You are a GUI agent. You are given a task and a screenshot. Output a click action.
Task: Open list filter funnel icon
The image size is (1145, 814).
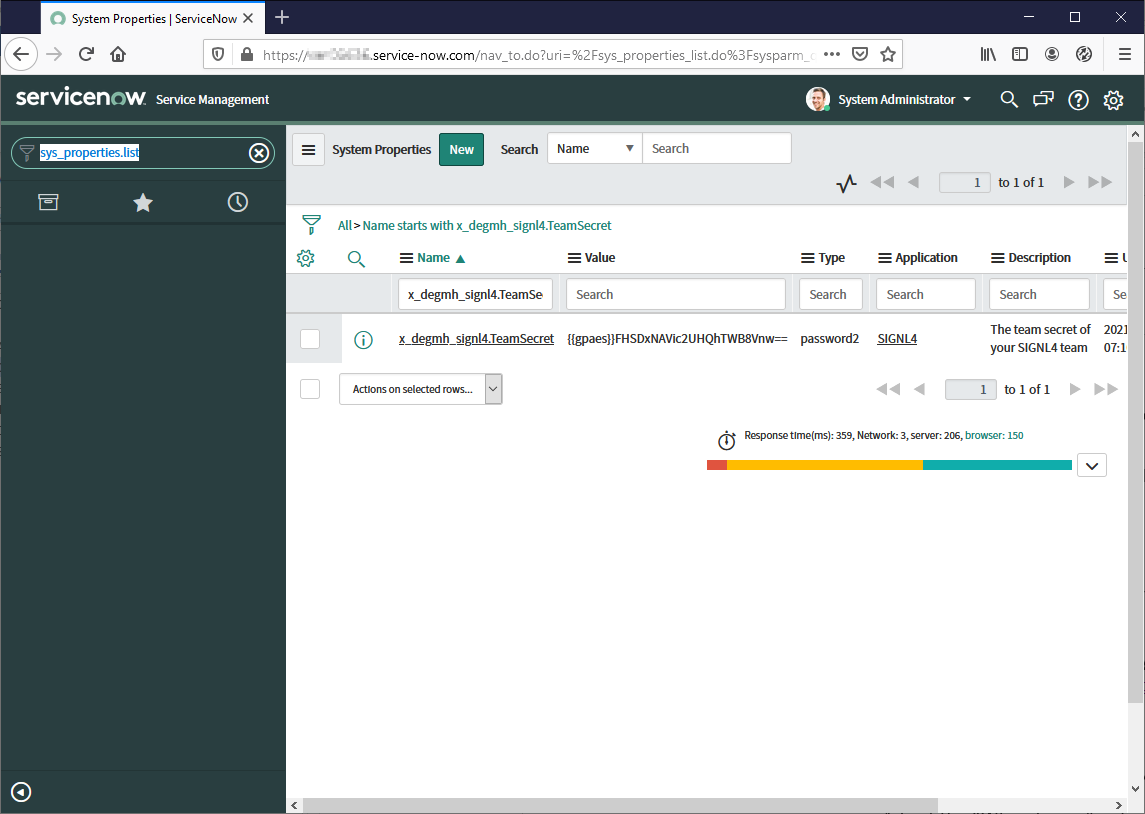point(311,224)
